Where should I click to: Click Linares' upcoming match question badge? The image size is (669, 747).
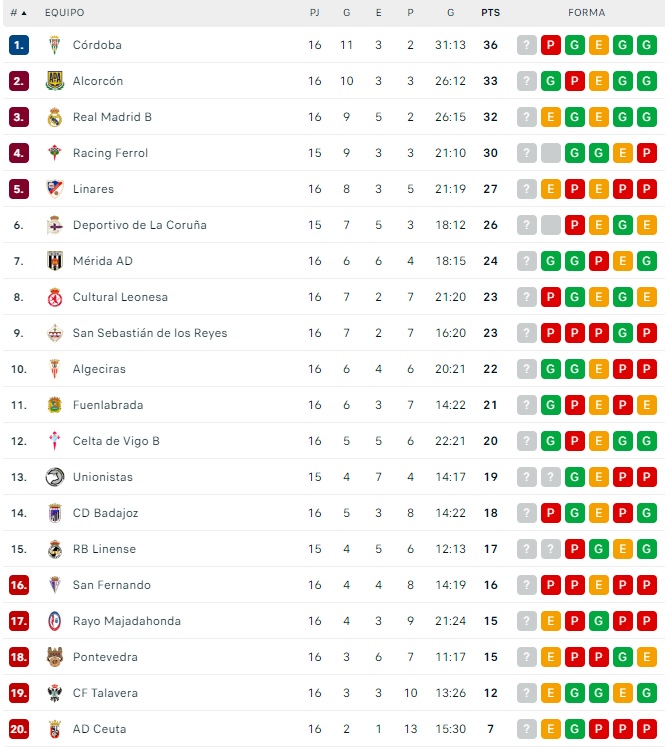tap(527, 189)
